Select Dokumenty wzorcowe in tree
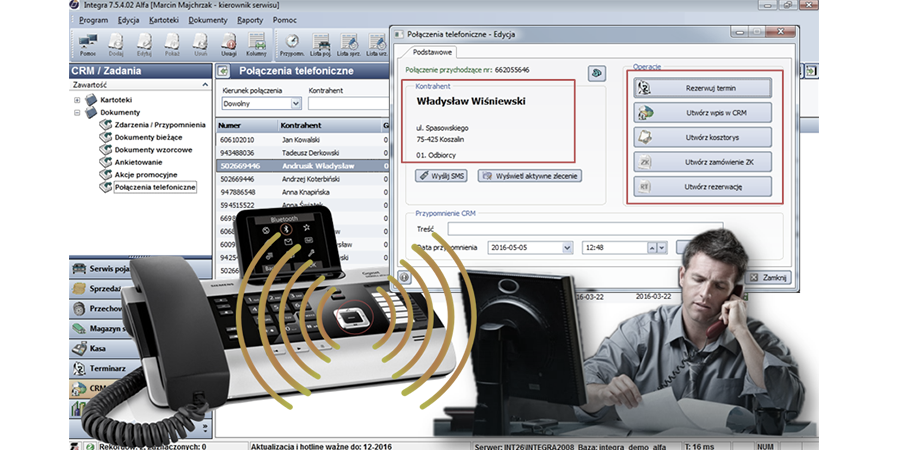The width and height of the screenshot is (900, 450). [x=153, y=150]
